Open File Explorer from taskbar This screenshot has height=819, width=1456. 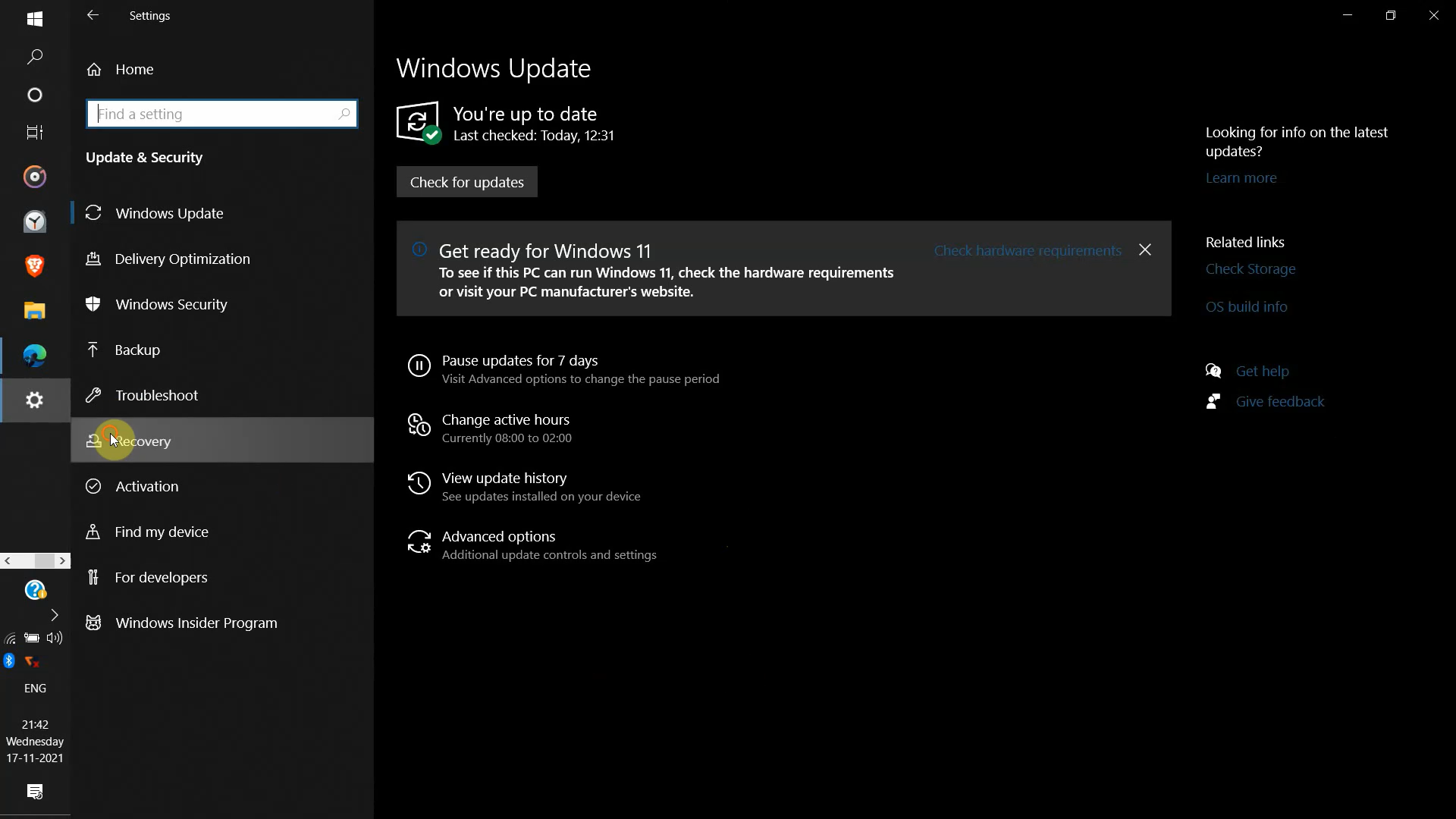(x=35, y=311)
